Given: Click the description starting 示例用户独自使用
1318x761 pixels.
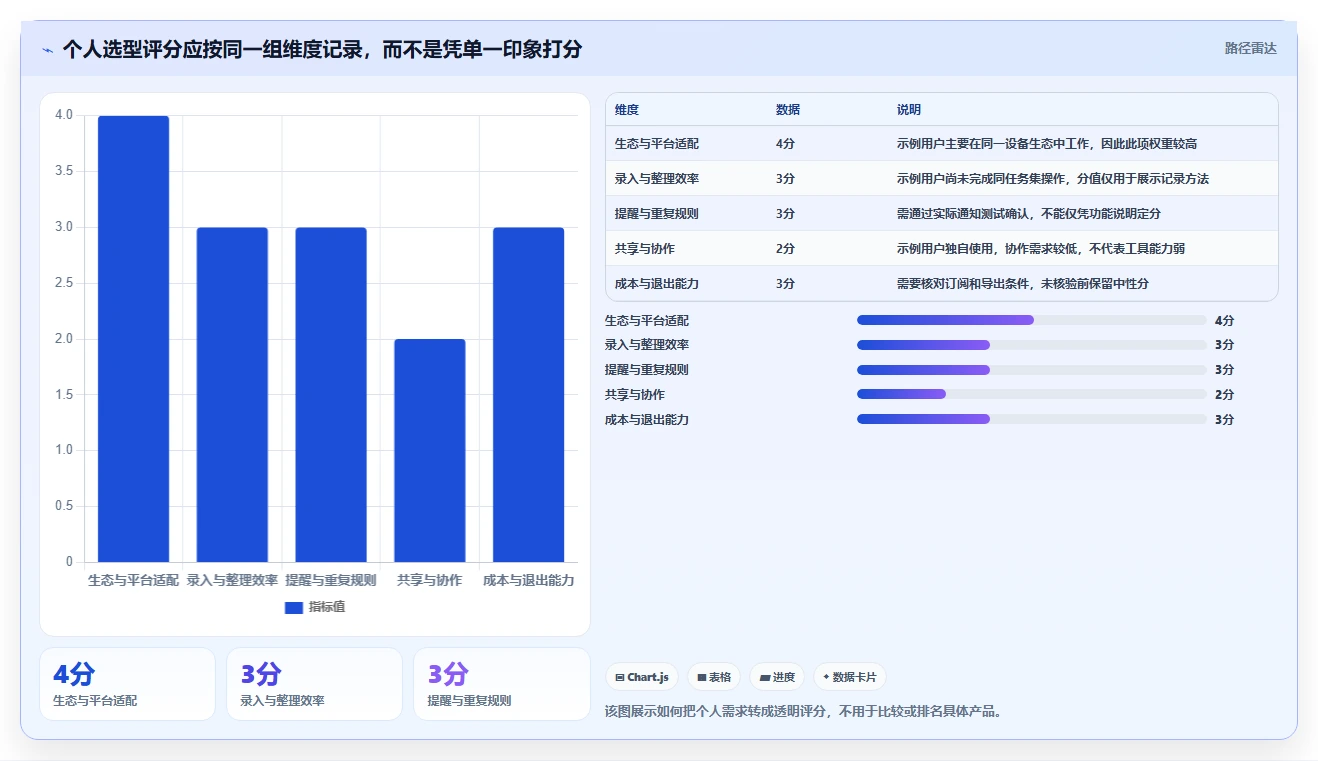Looking at the screenshot, I should coord(1041,249).
